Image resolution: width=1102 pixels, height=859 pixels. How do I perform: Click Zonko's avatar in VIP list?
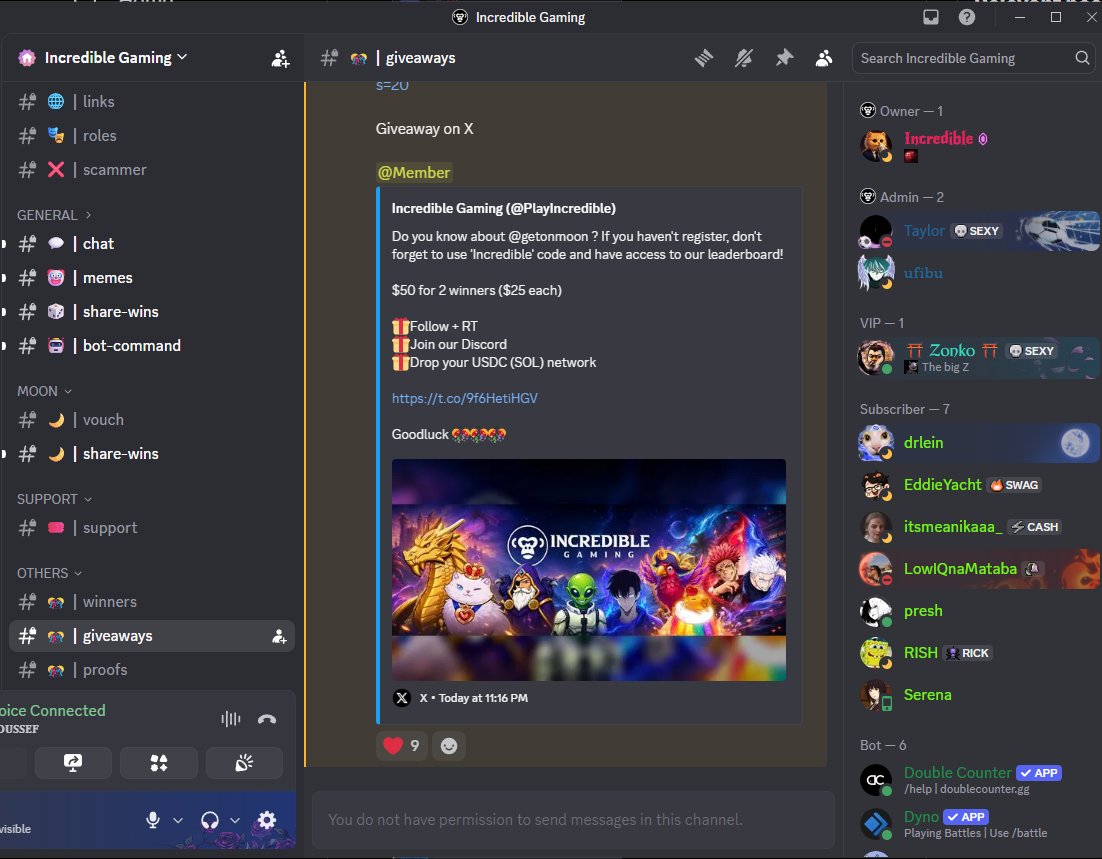pyautogui.click(x=876, y=357)
